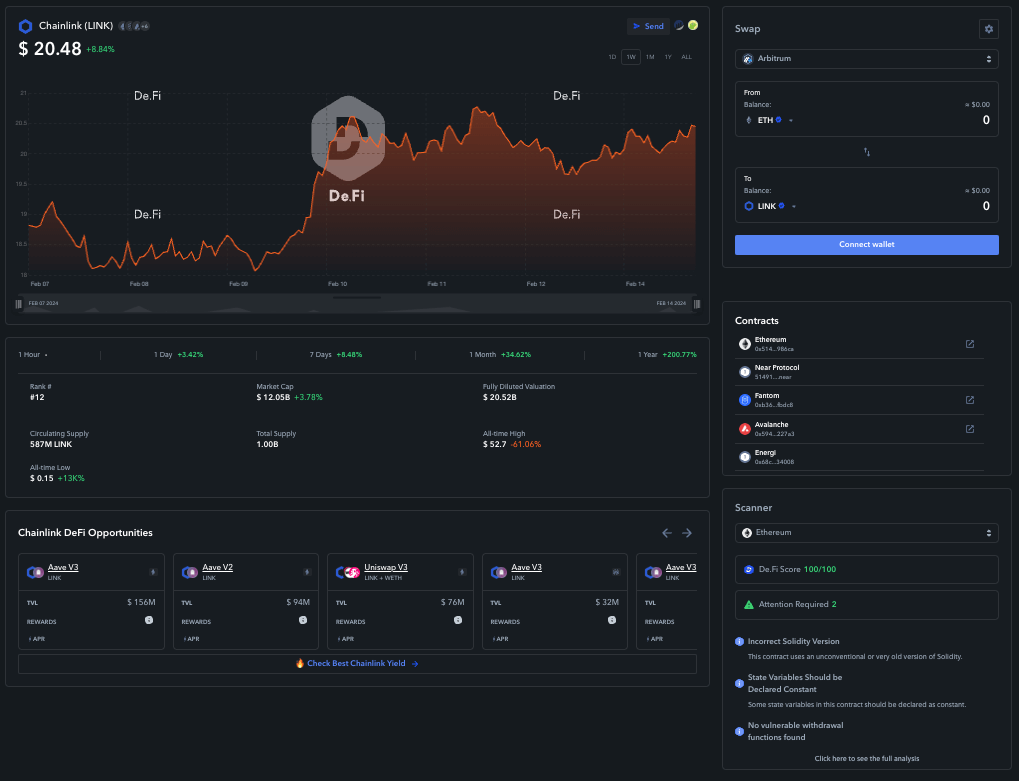Click Check Best Chainlink Yield link
The image size is (1019, 781).
pos(357,663)
